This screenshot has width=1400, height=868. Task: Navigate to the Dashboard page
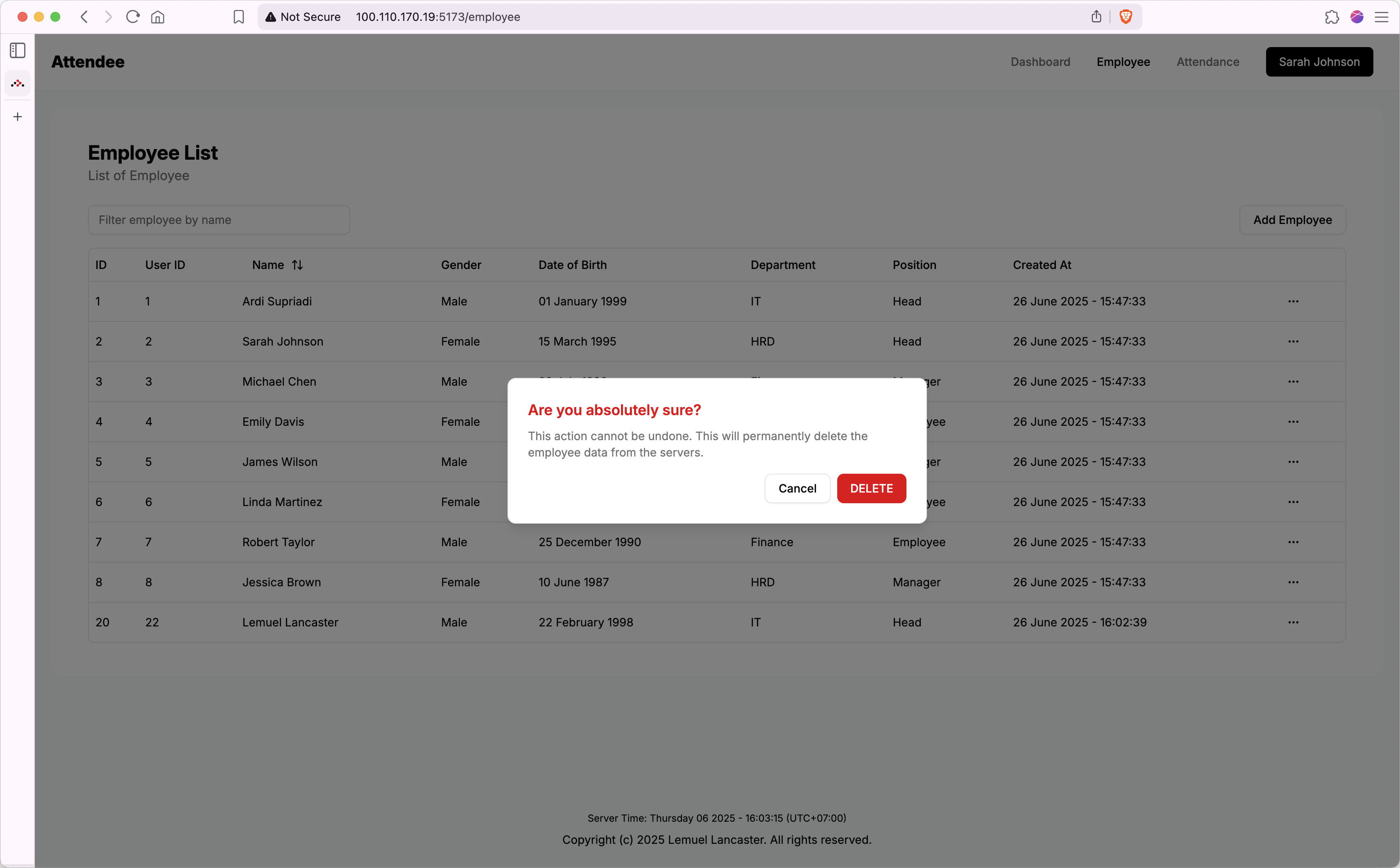[x=1040, y=61]
